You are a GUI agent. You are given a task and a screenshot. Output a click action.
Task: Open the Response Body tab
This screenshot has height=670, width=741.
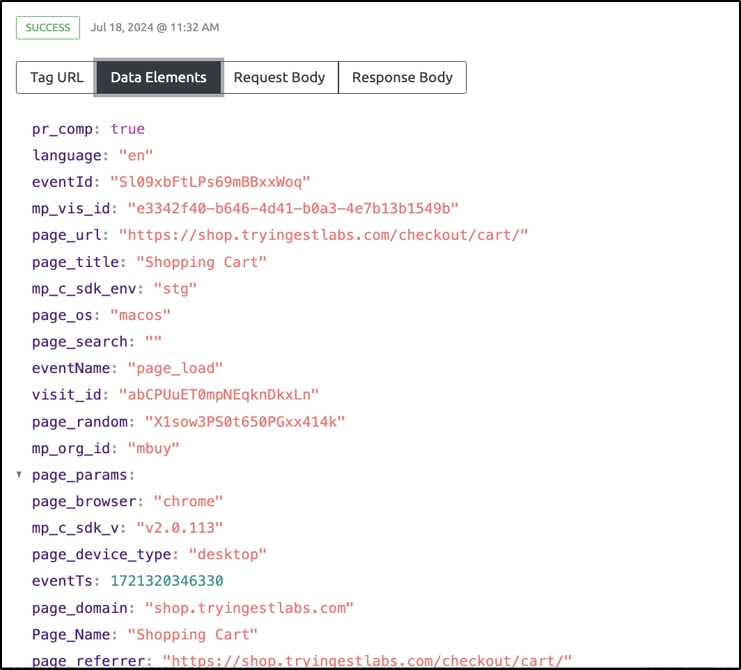(x=402, y=77)
